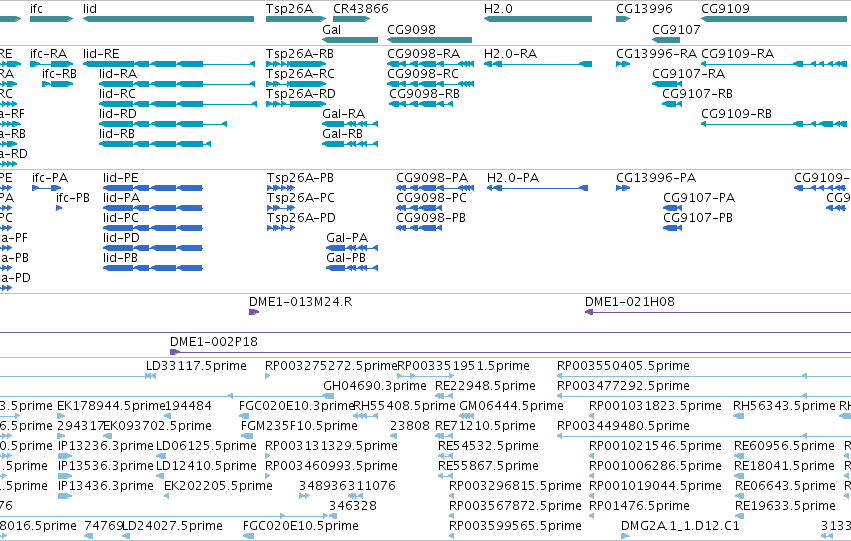Image resolution: width=851 pixels, height=541 pixels.
Task: Click the CG9107-PB protein label
Action: (698, 218)
